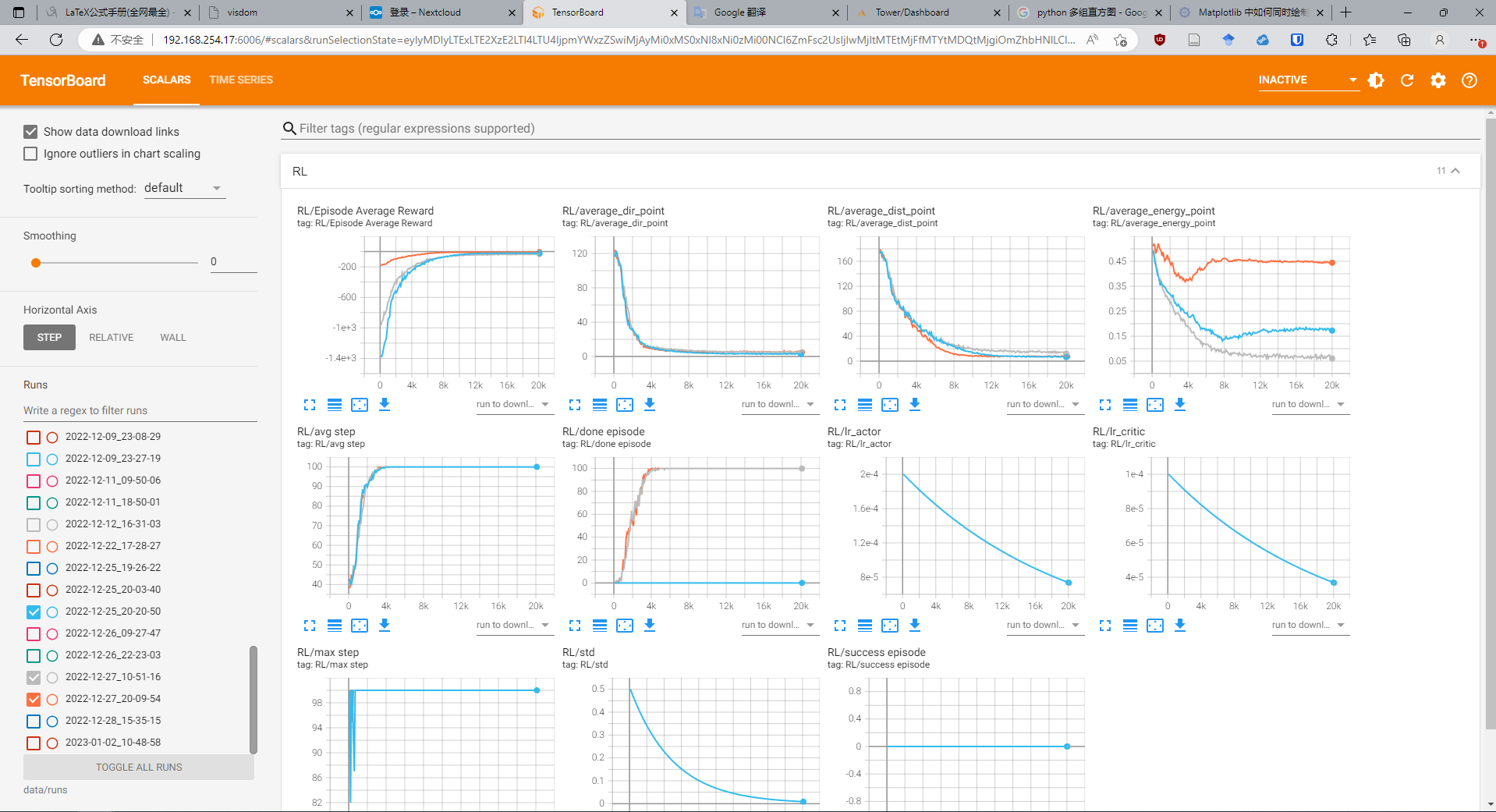The height and width of the screenshot is (812, 1496).
Task: Uncheck run 2022-12-27_10-51-16 checkbox
Action: [34, 678]
